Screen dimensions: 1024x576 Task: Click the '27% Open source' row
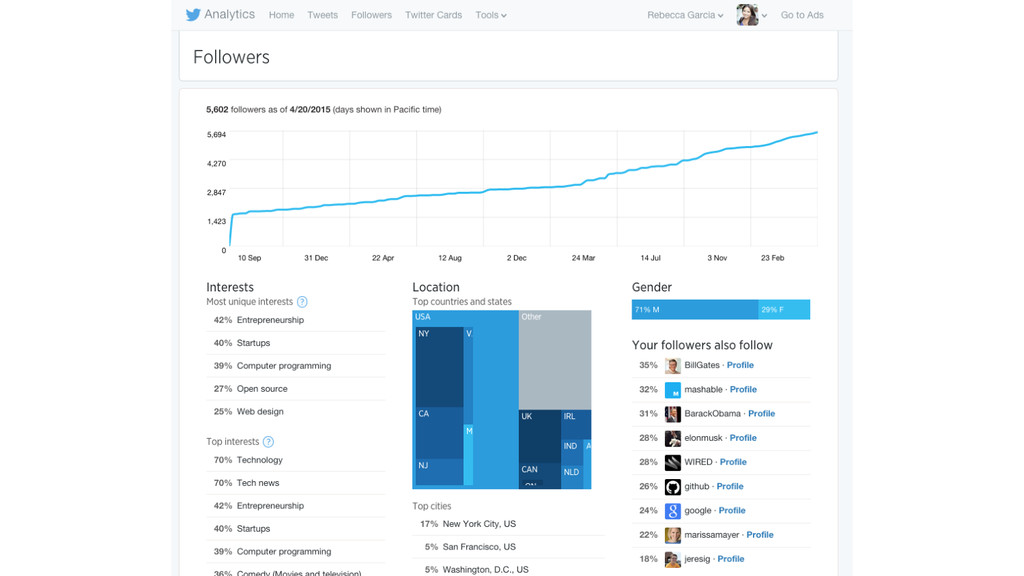click(295, 389)
